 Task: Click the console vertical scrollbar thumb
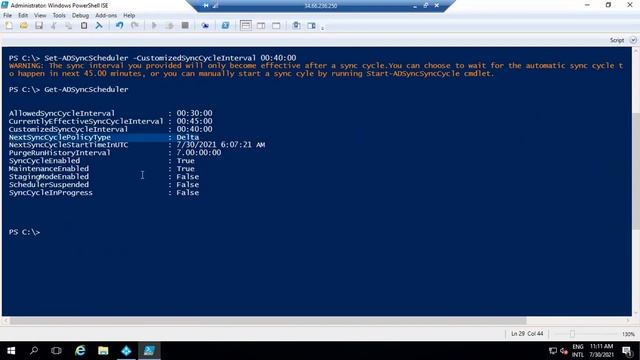(636, 171)
